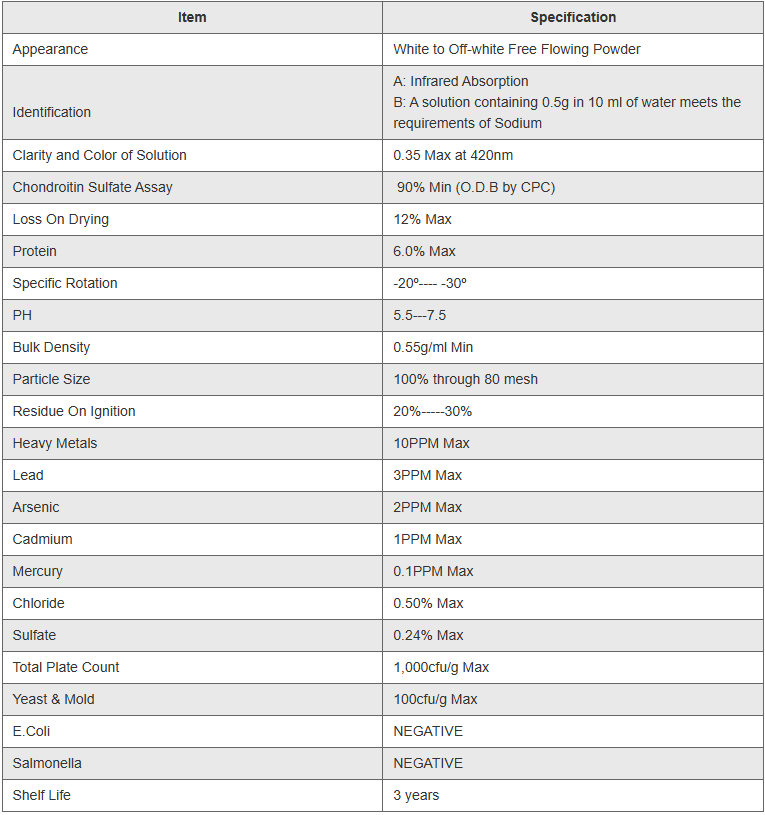Screen dimensions: 765x815
Task: Select the Appearance row label
Action: click(x=50, y=49)
